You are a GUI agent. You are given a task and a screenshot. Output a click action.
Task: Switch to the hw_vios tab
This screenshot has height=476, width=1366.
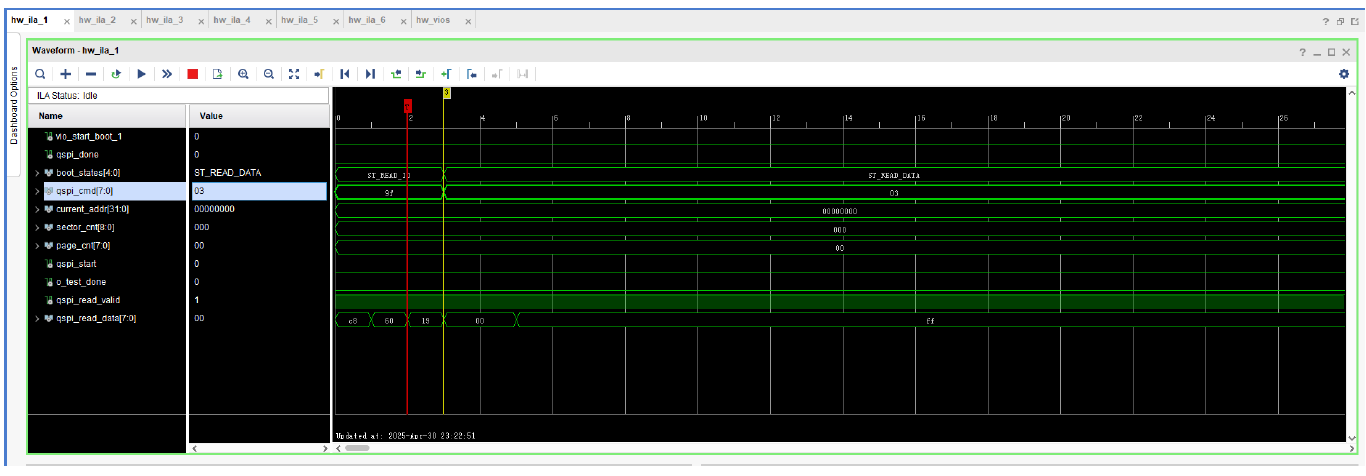click(x=432, y=20)
